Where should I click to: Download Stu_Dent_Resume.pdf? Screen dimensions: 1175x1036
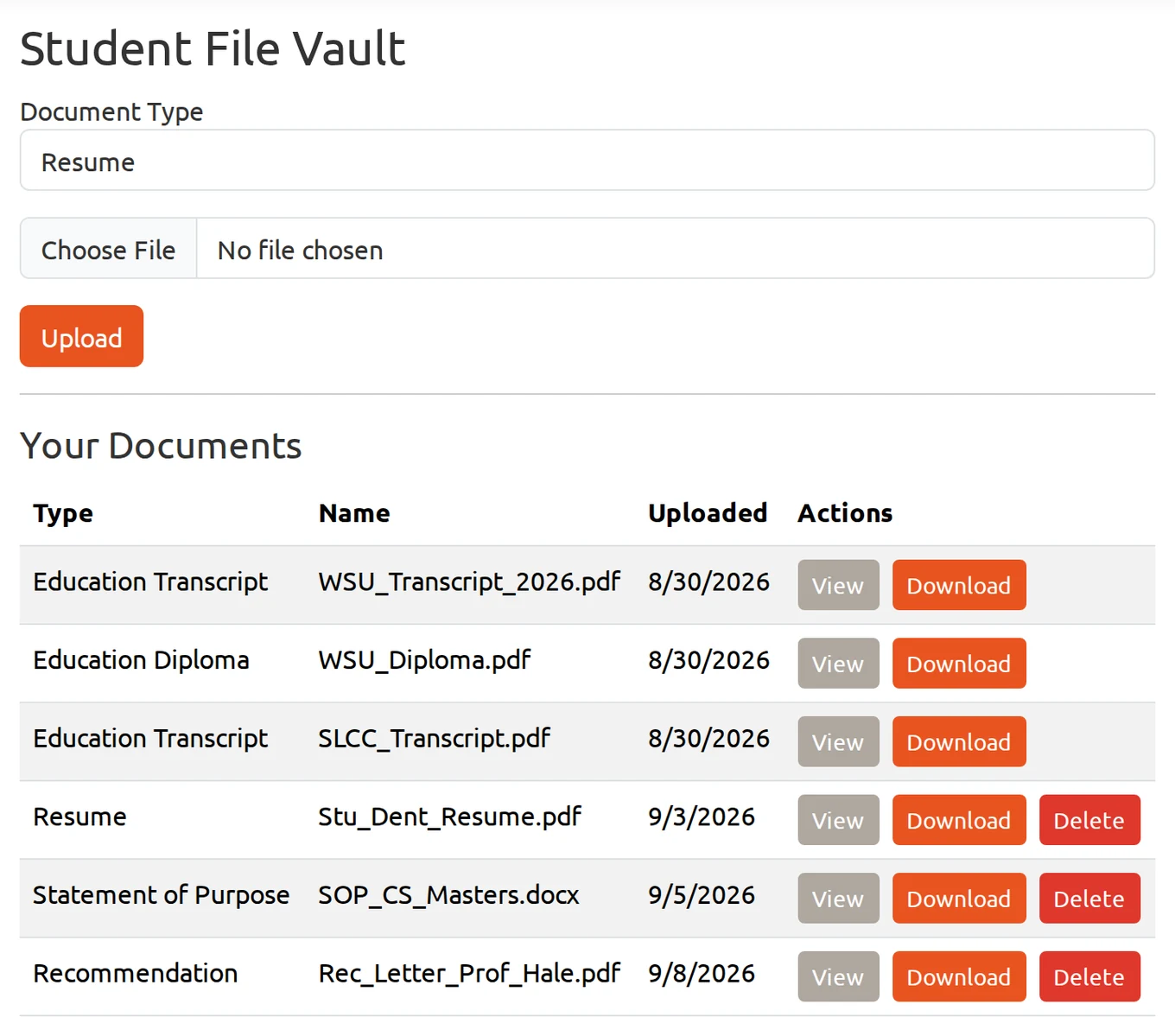(x=959, y=820)
